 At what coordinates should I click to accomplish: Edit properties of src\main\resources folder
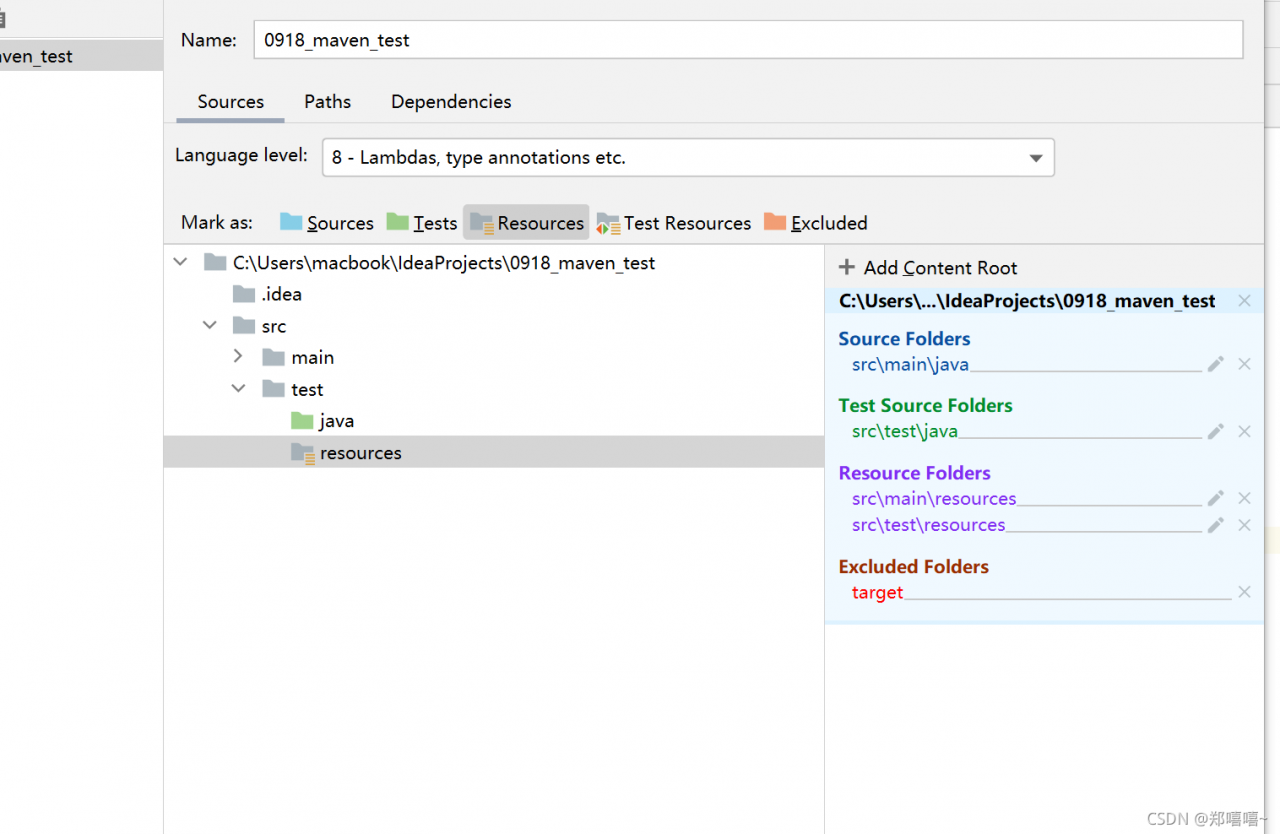click(1215, 498)
